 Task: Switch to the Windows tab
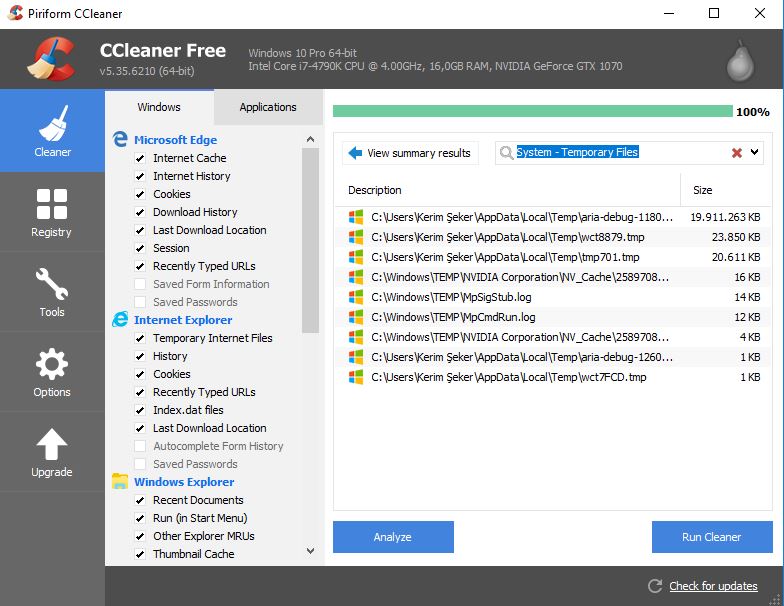click(x=159, y=107)
